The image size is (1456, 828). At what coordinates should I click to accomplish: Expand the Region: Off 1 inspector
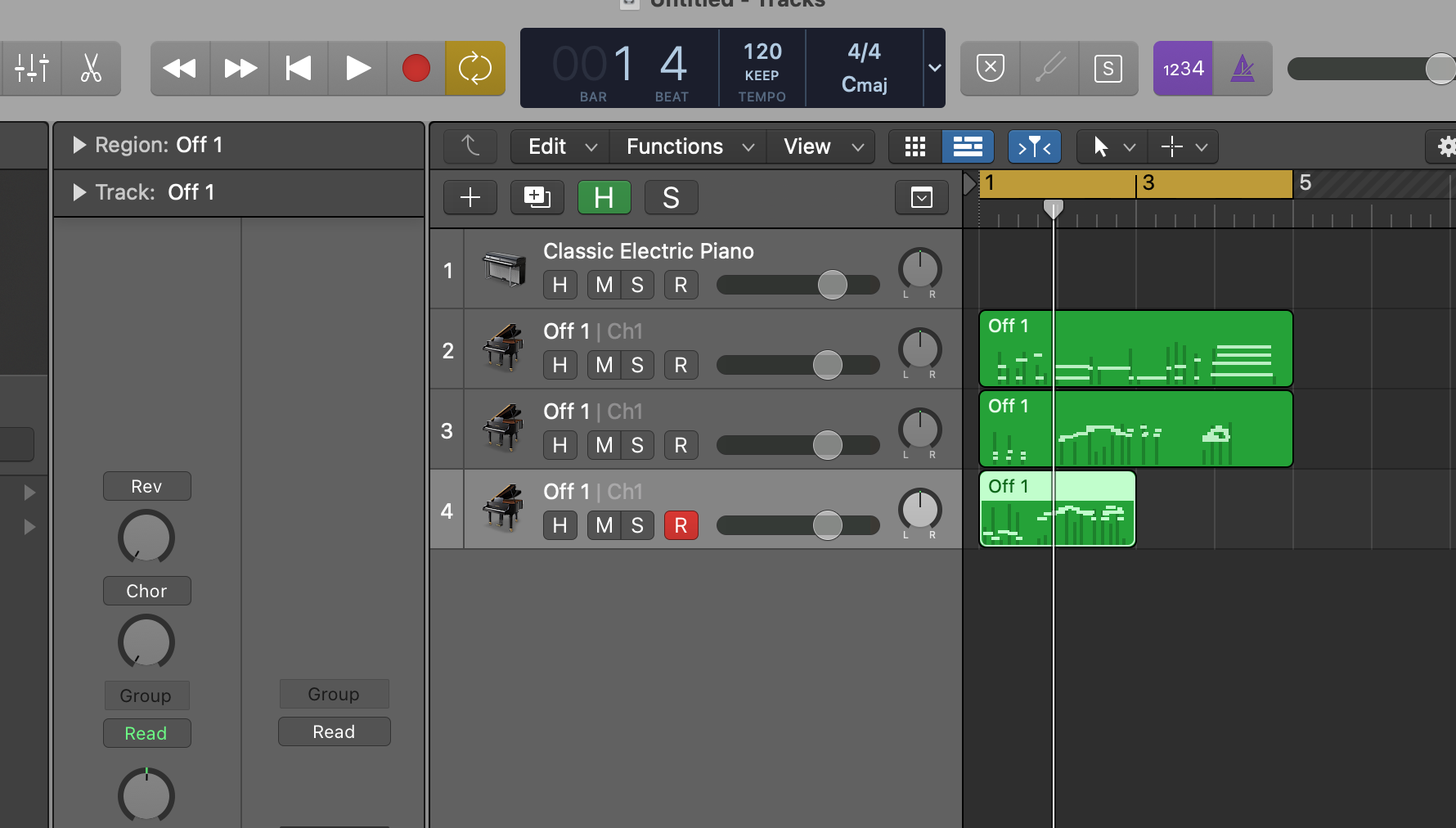point(79,146)
